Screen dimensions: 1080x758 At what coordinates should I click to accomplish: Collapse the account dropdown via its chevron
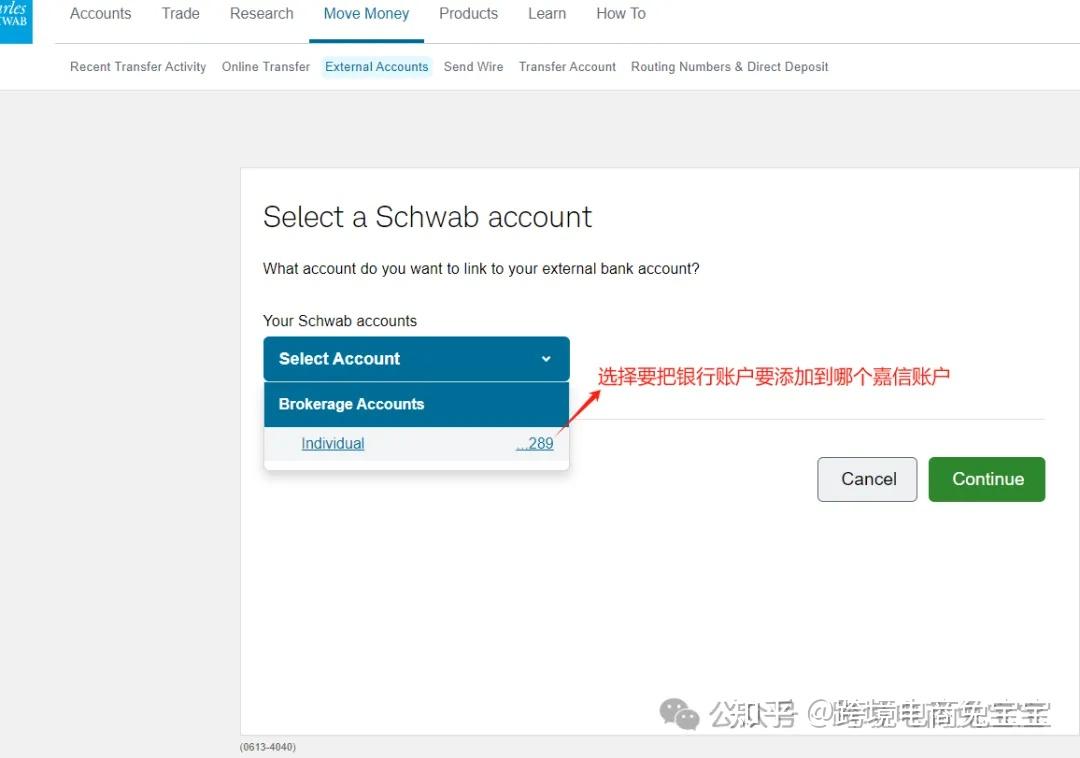coord(546,358)
